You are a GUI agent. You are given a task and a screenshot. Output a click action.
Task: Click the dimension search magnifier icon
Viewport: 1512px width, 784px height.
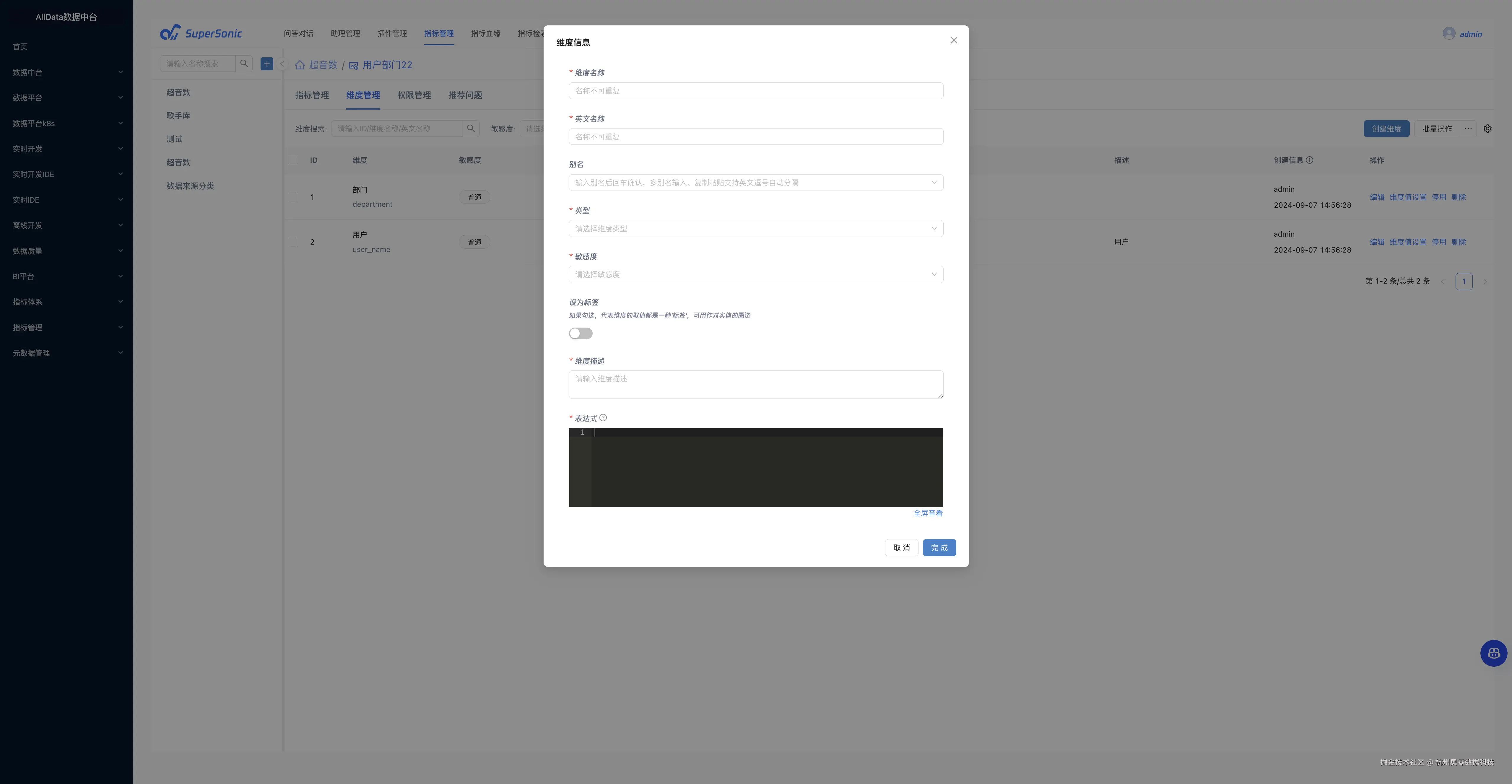click(x=471, y=129)
